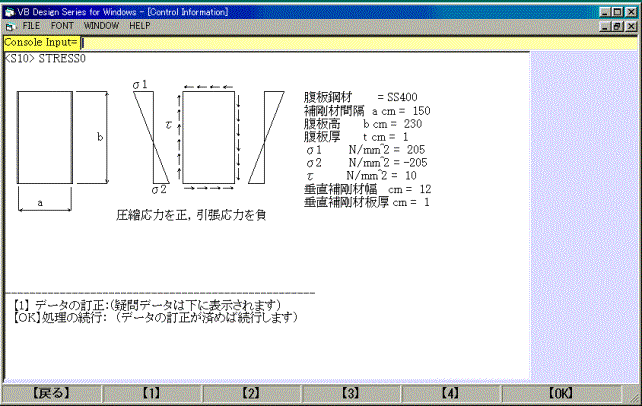Open the FILE menu

pos(31,26)
